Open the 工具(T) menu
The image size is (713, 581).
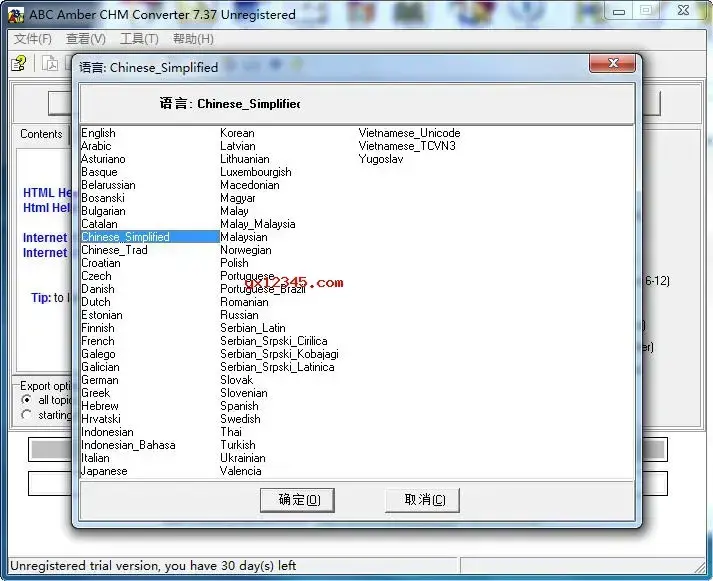[x=139, y=39]
